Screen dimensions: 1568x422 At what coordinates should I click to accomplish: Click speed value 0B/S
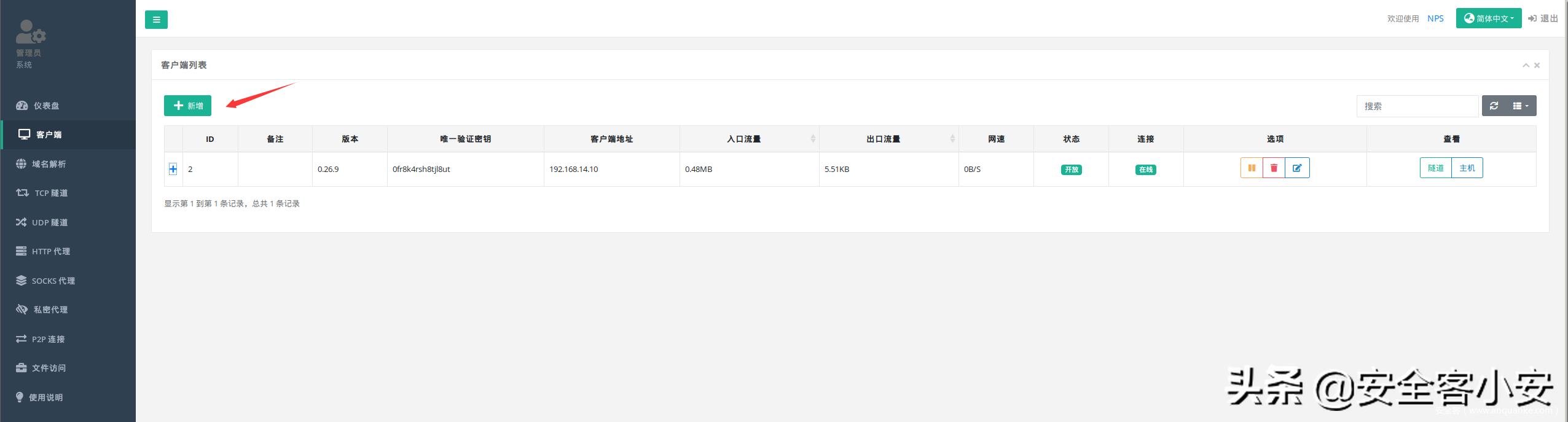coord(972,169)
